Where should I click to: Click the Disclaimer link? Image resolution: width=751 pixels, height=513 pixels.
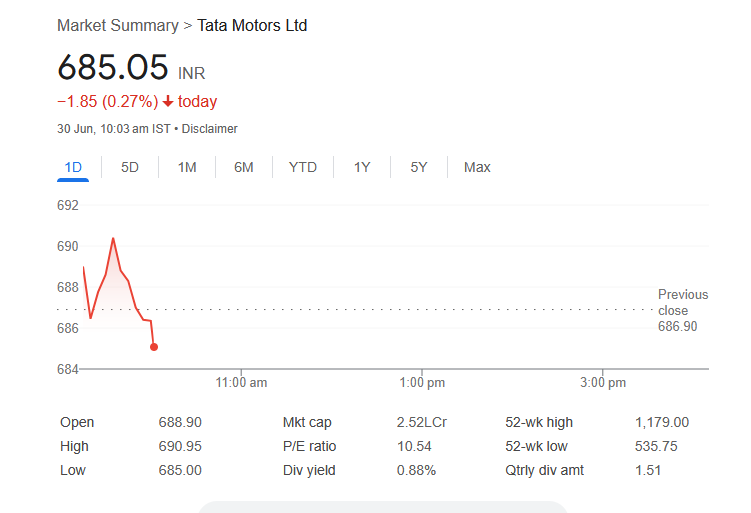[x=210, y=129]
